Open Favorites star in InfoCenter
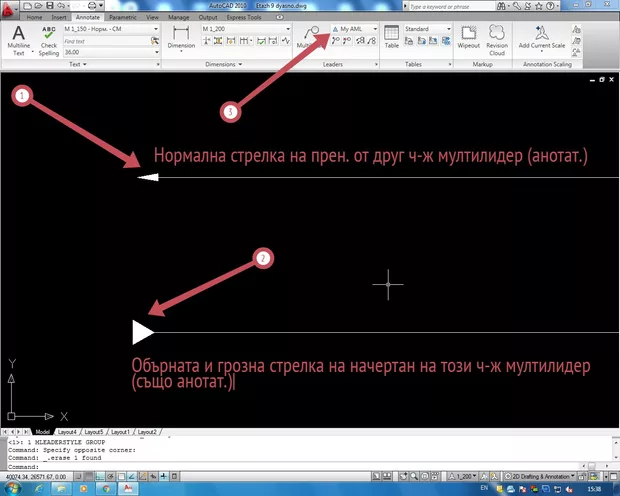The height and width of the screenshot is (496, 620). pyautogui.click(x=539, y=6)
